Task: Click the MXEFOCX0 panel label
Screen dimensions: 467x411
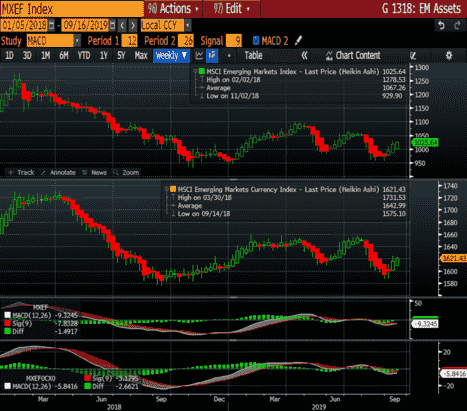Action: [x=41, y=378]
